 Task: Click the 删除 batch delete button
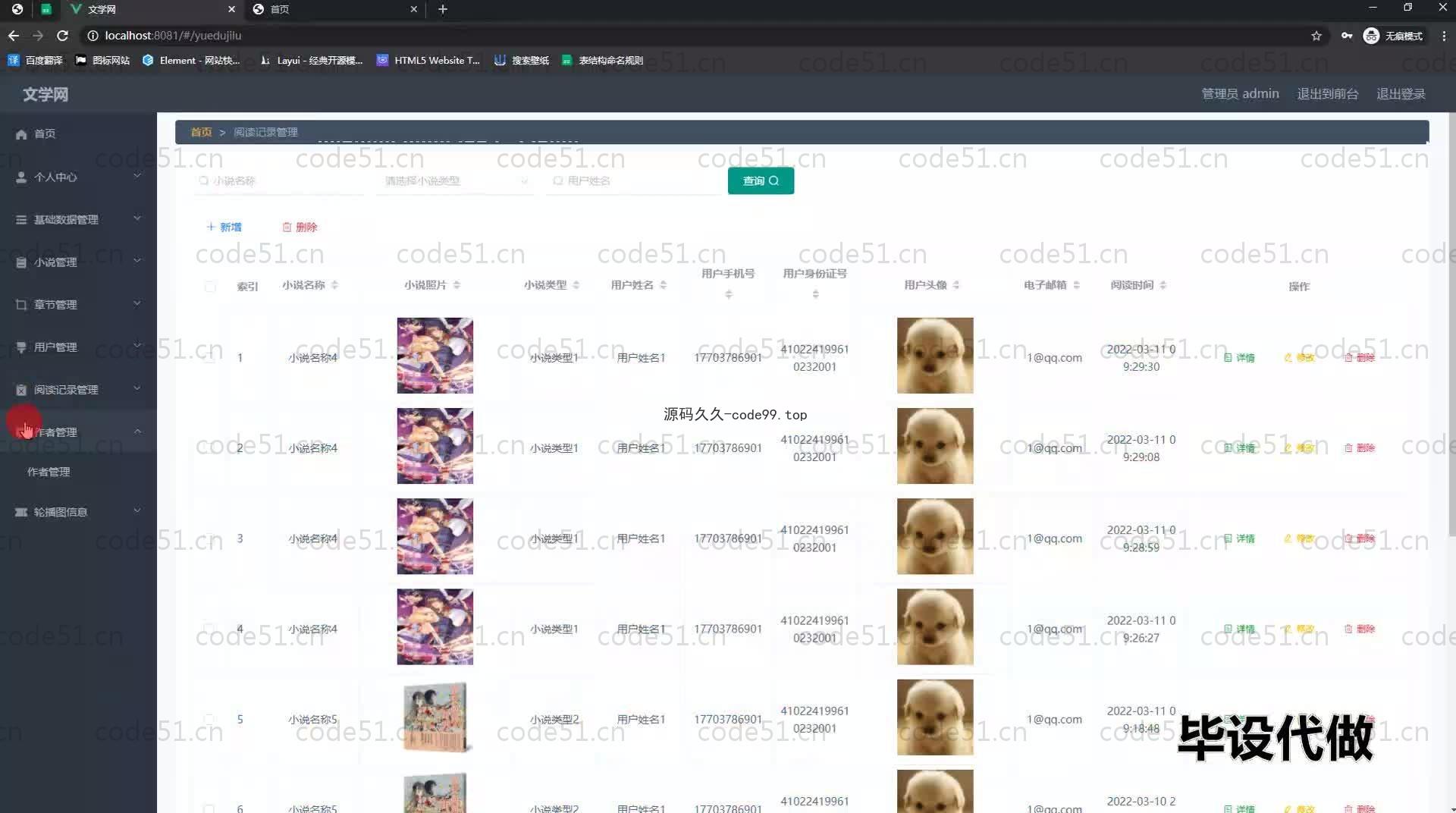(300, 228)
